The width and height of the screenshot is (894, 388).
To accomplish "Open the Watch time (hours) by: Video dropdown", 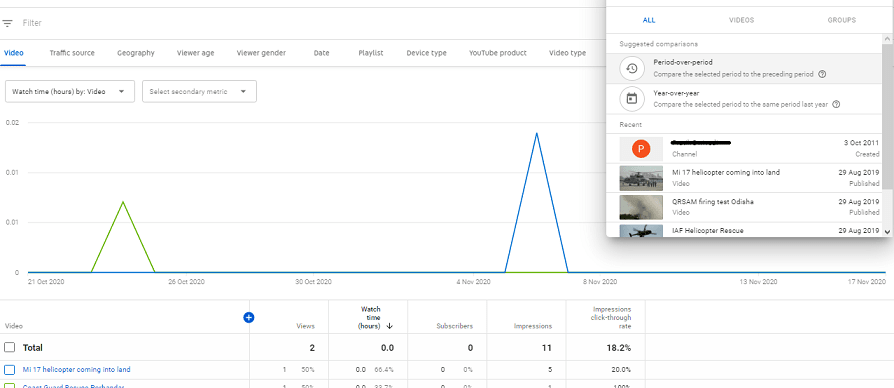I will (70, 91).
